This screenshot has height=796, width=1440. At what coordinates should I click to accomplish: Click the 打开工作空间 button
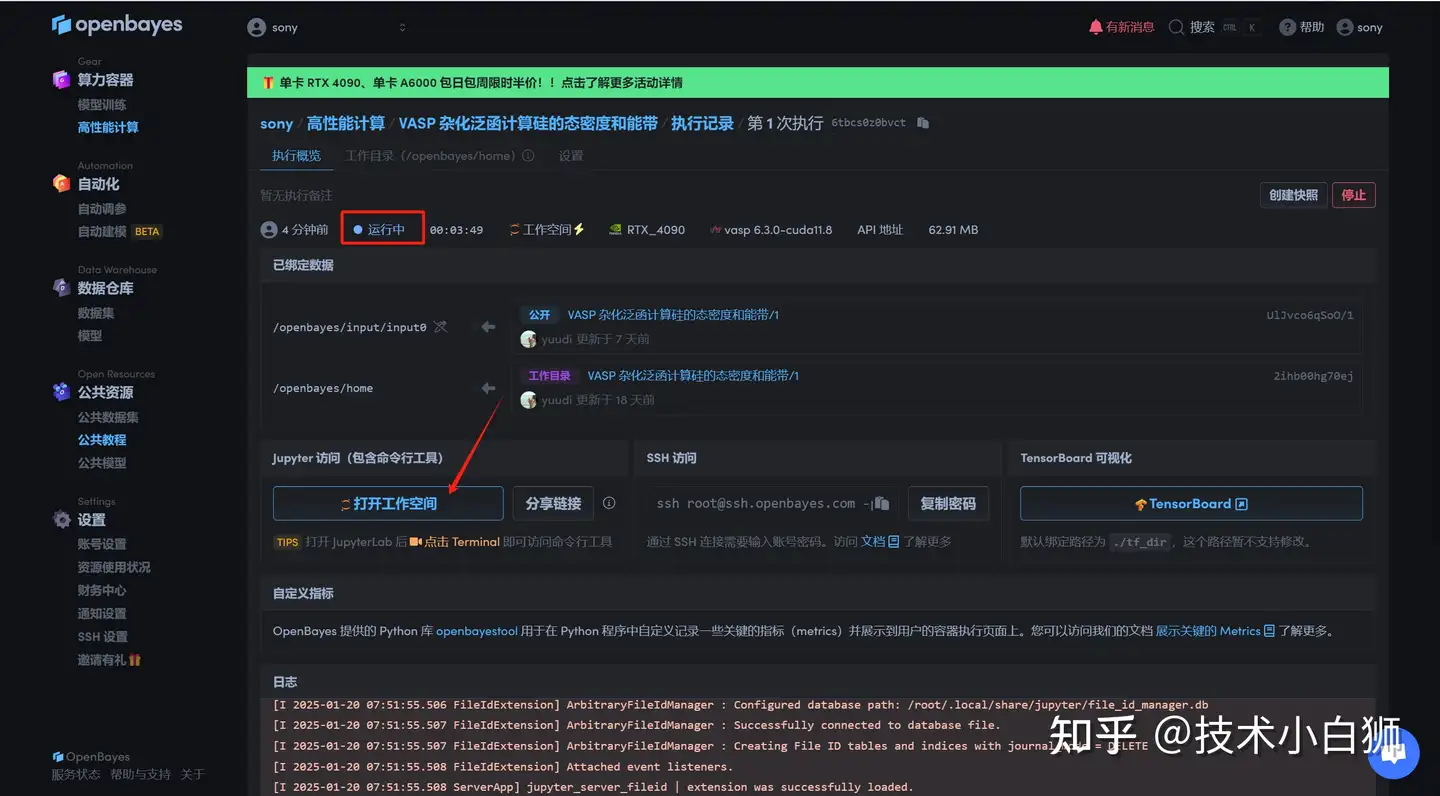(388, 503)
